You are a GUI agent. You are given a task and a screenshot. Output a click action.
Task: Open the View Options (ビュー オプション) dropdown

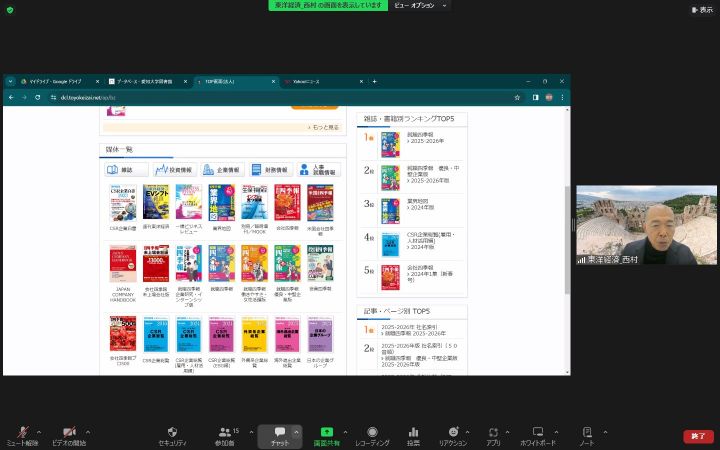(414, 5)
